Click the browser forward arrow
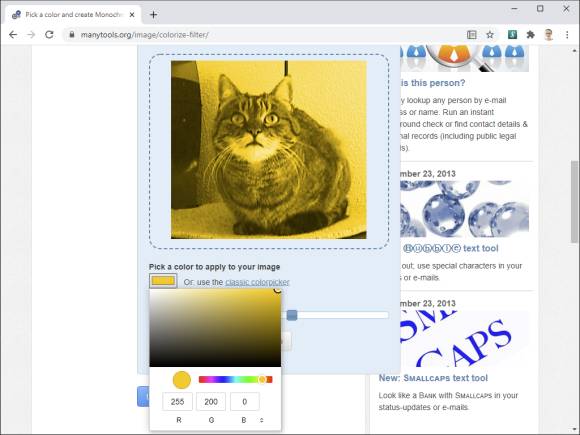 [x=31, y=35]
